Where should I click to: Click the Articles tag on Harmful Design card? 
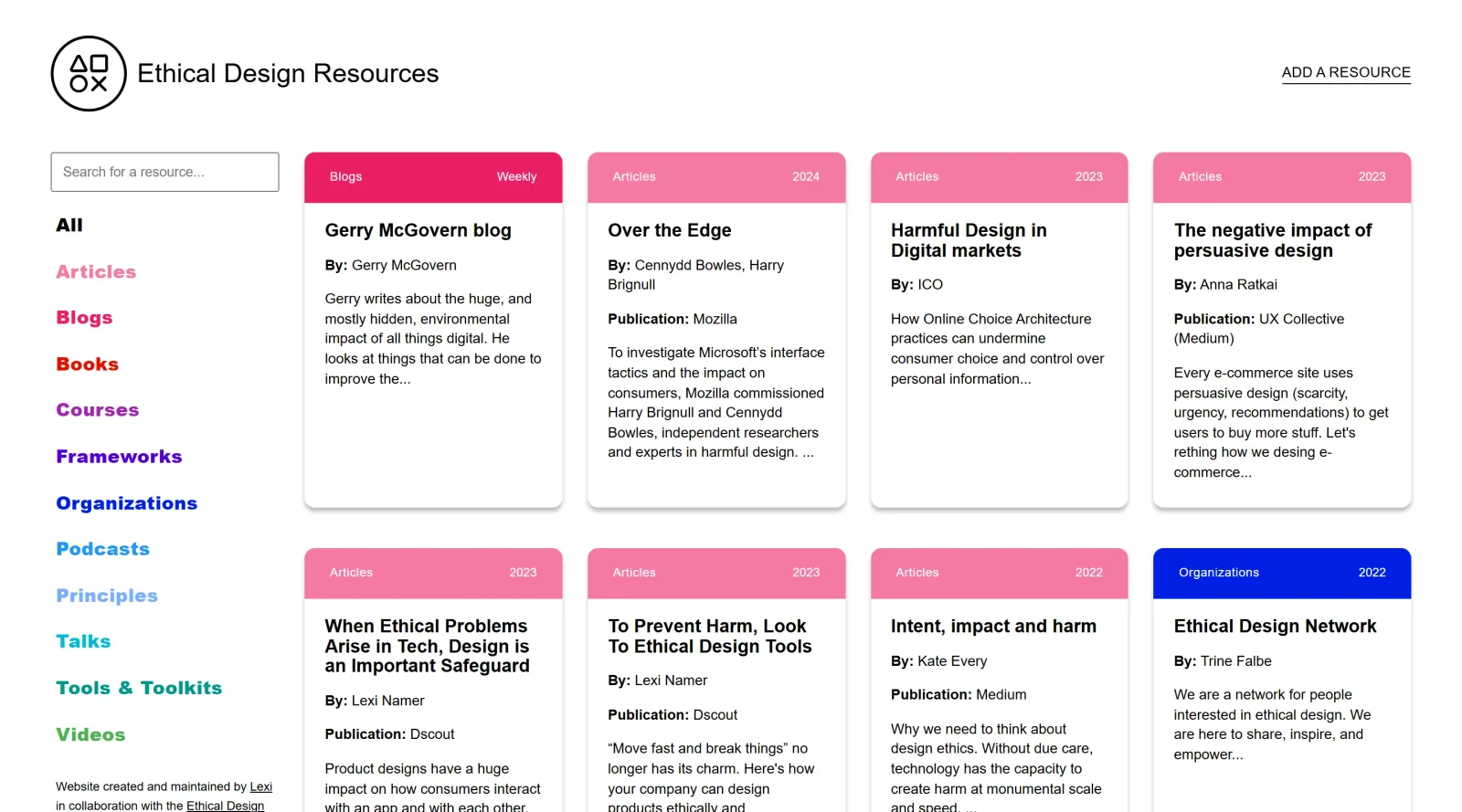916,176
